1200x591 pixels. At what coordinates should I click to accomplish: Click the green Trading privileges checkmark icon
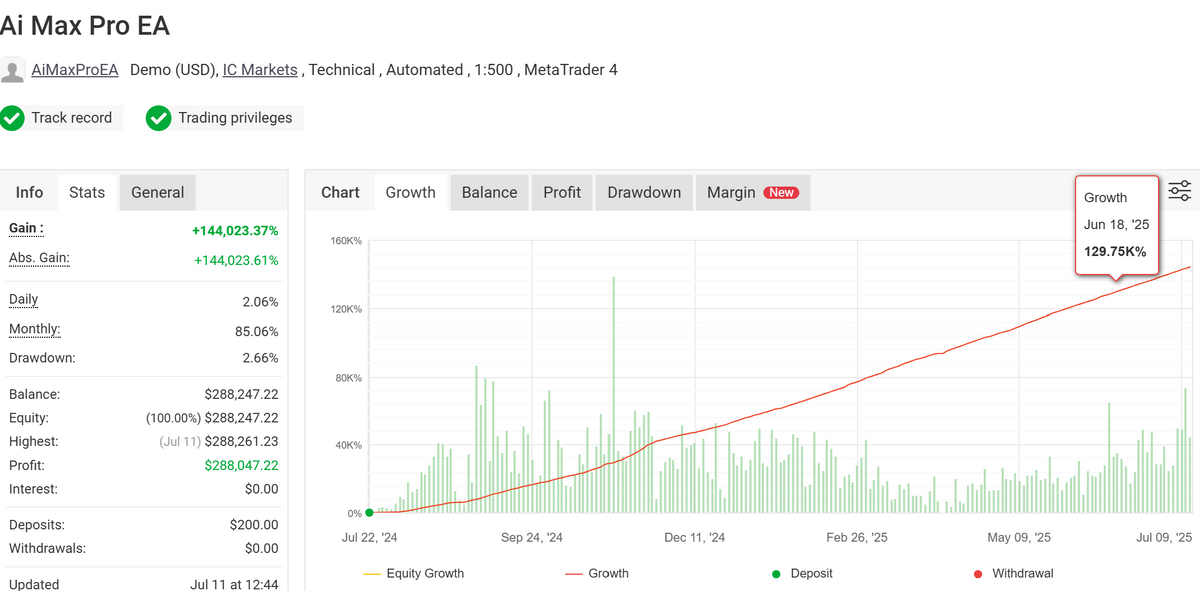tap(159, 118)
